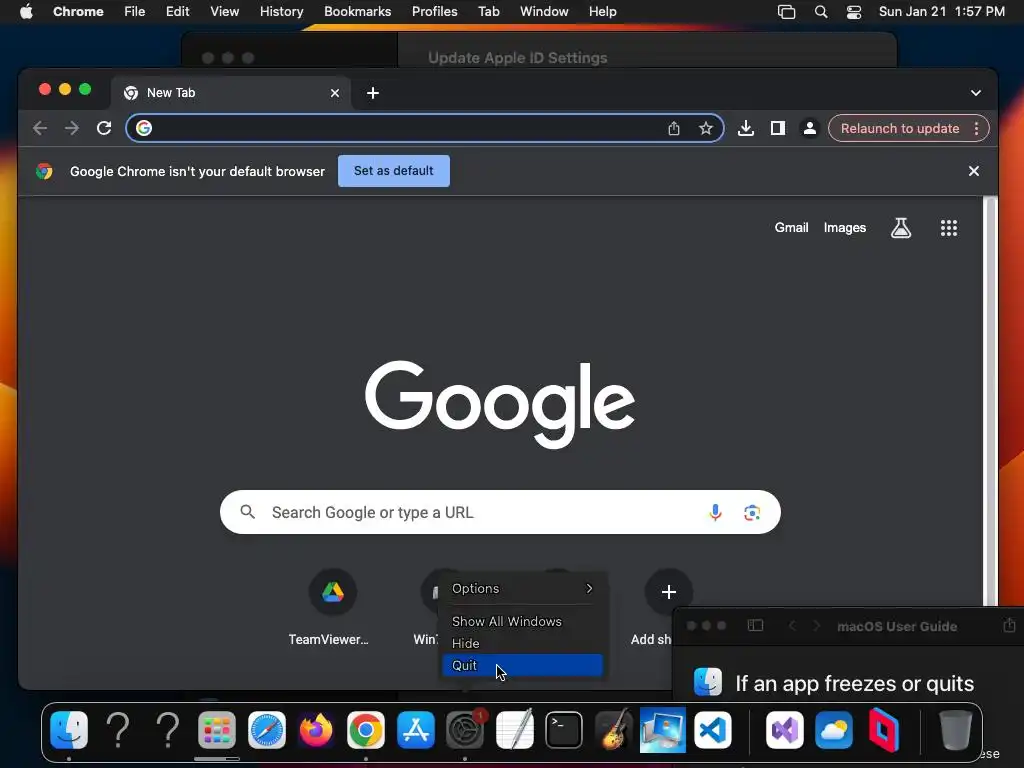The height and width of the screenshot is (768, 1024).
Task: Go back with the Chrome back arrow
Action: 40,129
